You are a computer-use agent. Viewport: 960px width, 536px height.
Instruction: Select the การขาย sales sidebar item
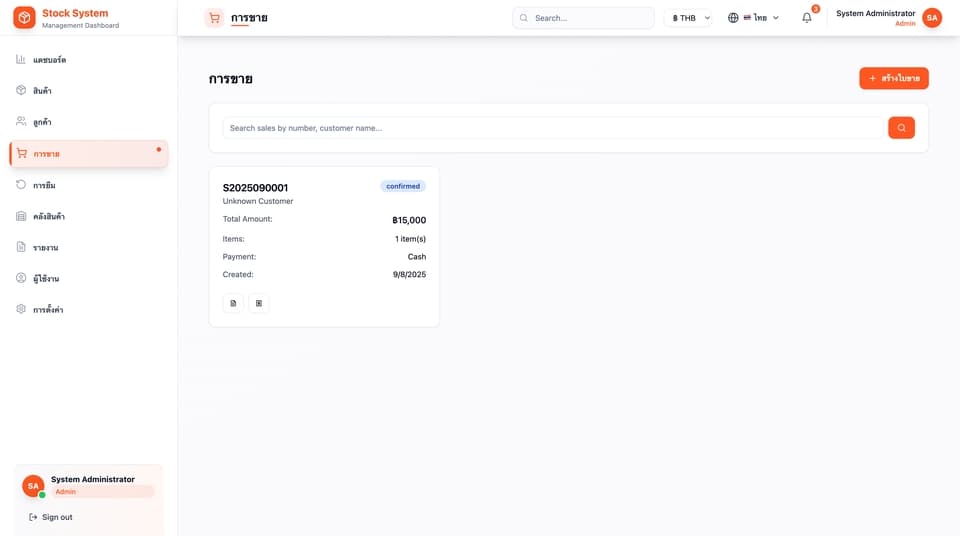[x=89, y=153]
